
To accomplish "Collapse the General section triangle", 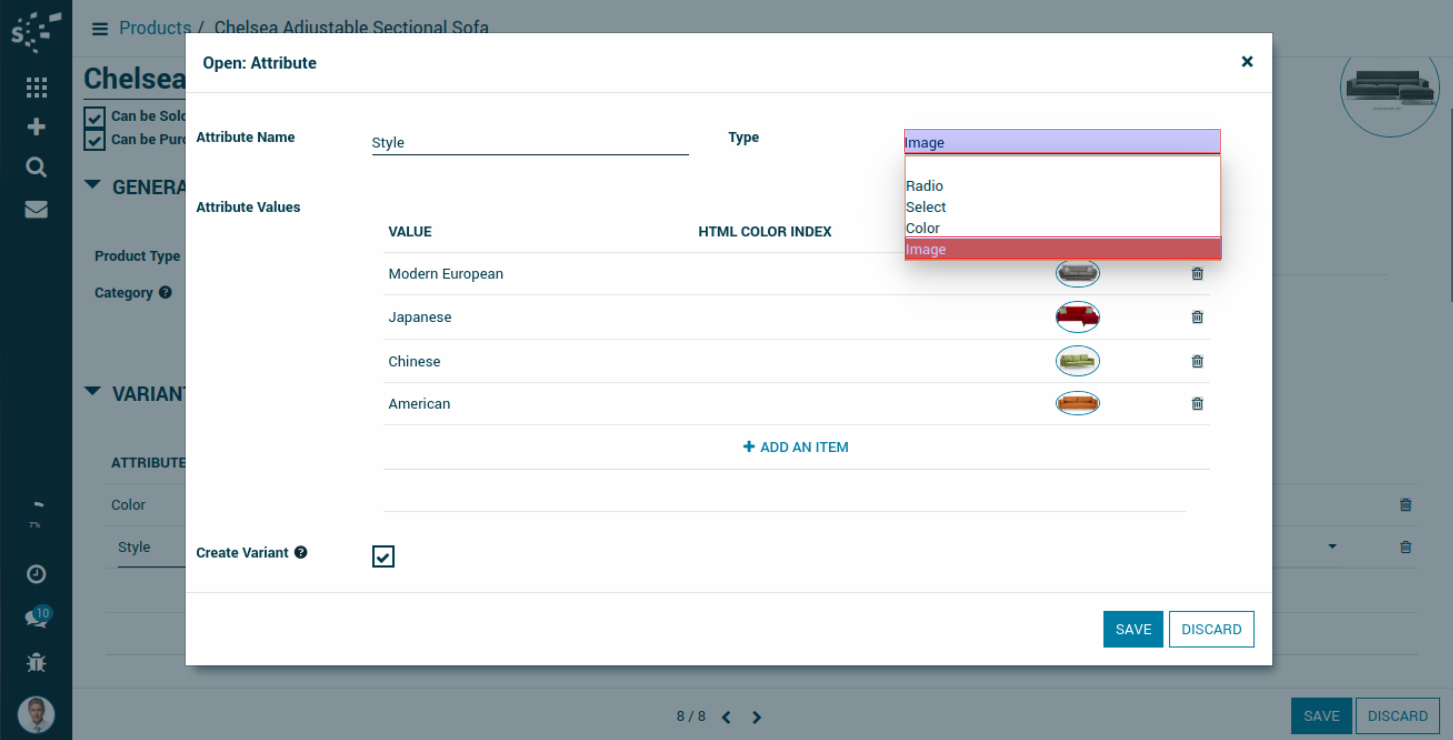I will click(93, 185).
